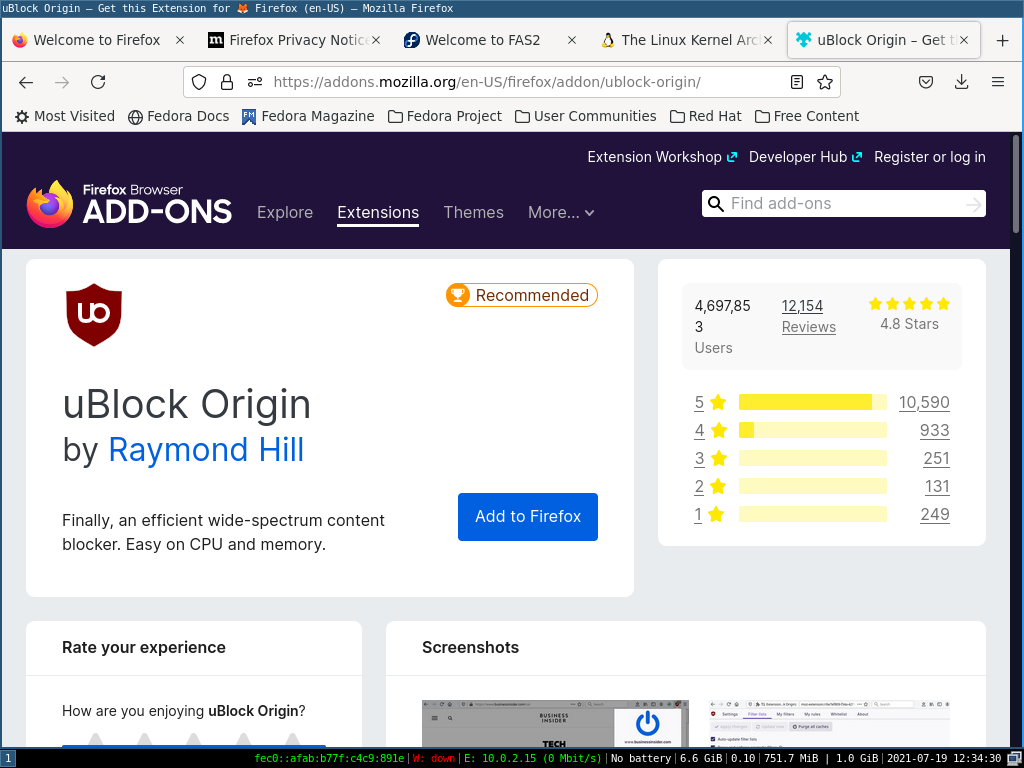
Task: Click Register or log in
Action: [929, 157]
